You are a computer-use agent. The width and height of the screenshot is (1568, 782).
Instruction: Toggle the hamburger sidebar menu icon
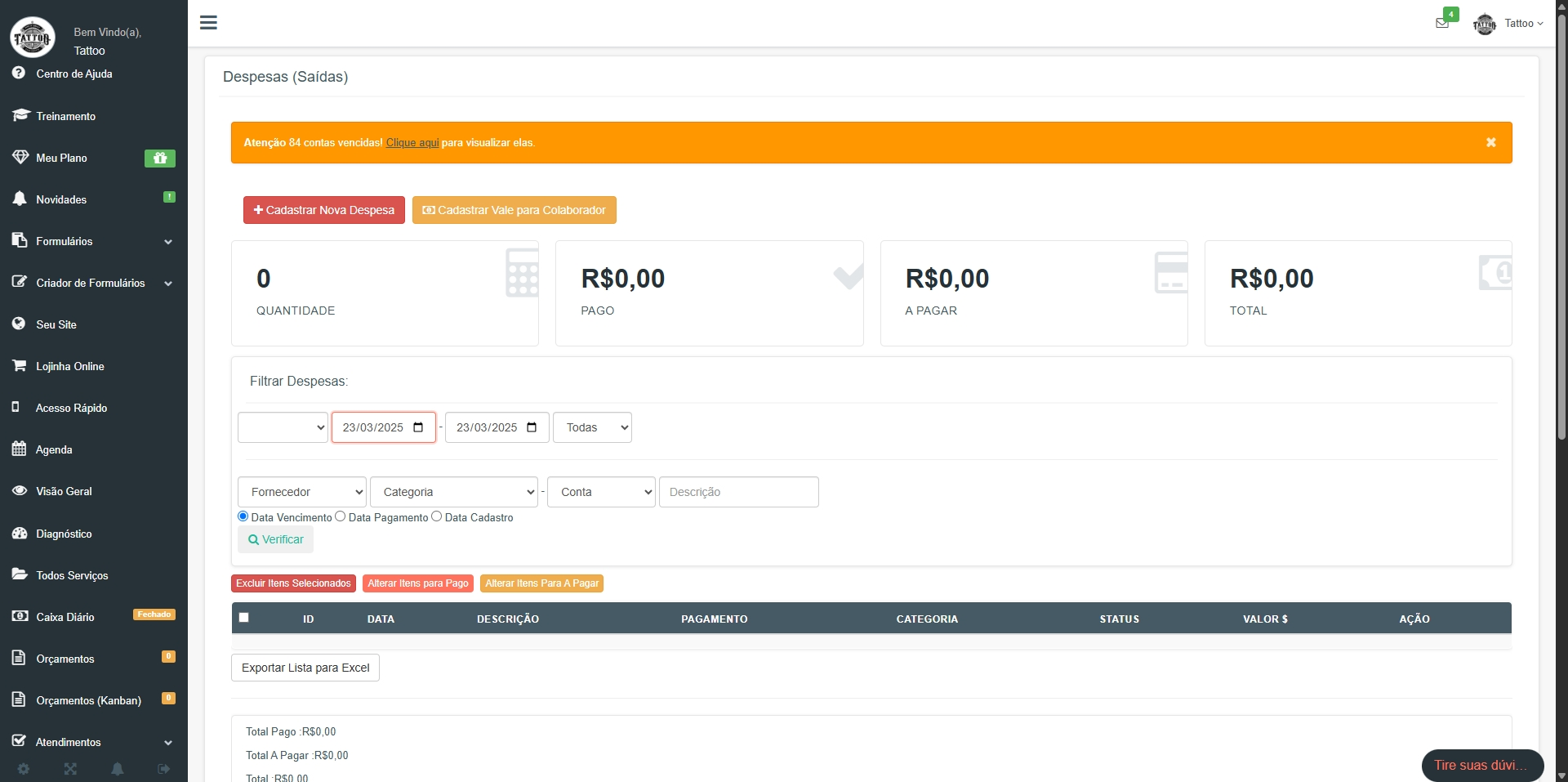(x=208, y=23)
